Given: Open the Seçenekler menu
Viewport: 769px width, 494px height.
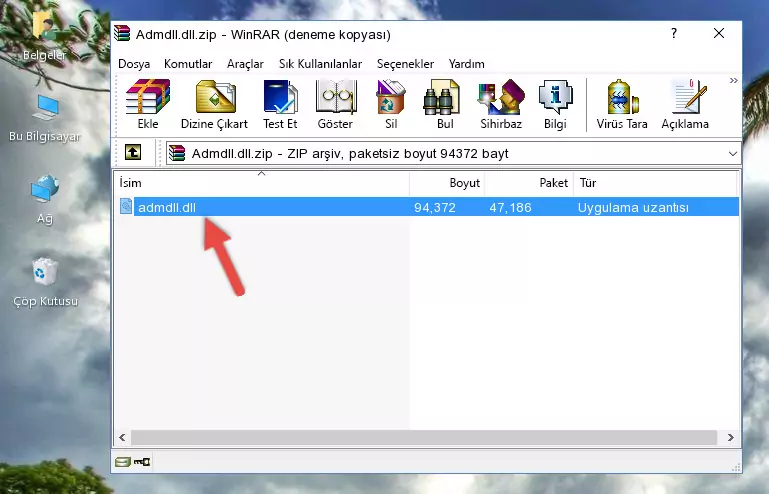Looking at the screenshot, I should 405,64.
